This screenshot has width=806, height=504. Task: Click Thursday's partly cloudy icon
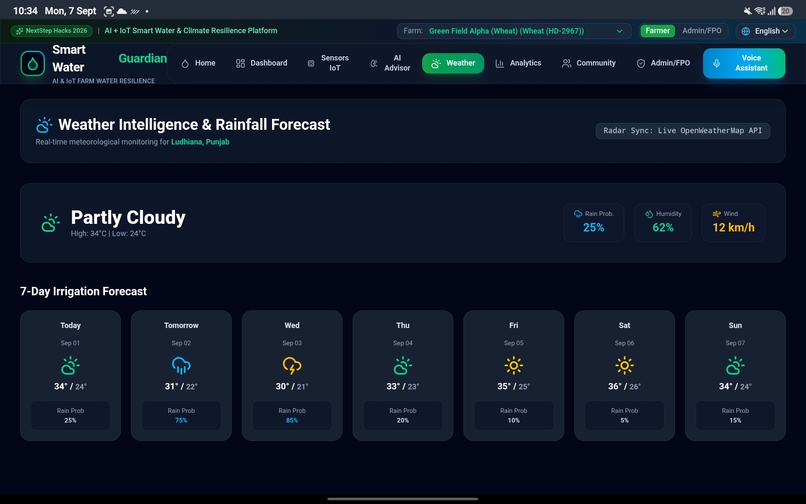pos(402,366)
